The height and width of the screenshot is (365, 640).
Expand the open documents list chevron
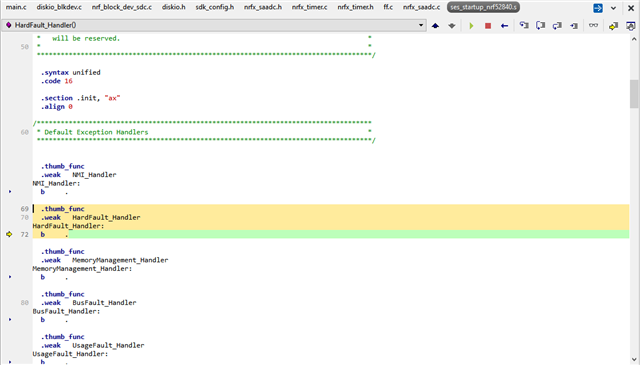[613, 8]
